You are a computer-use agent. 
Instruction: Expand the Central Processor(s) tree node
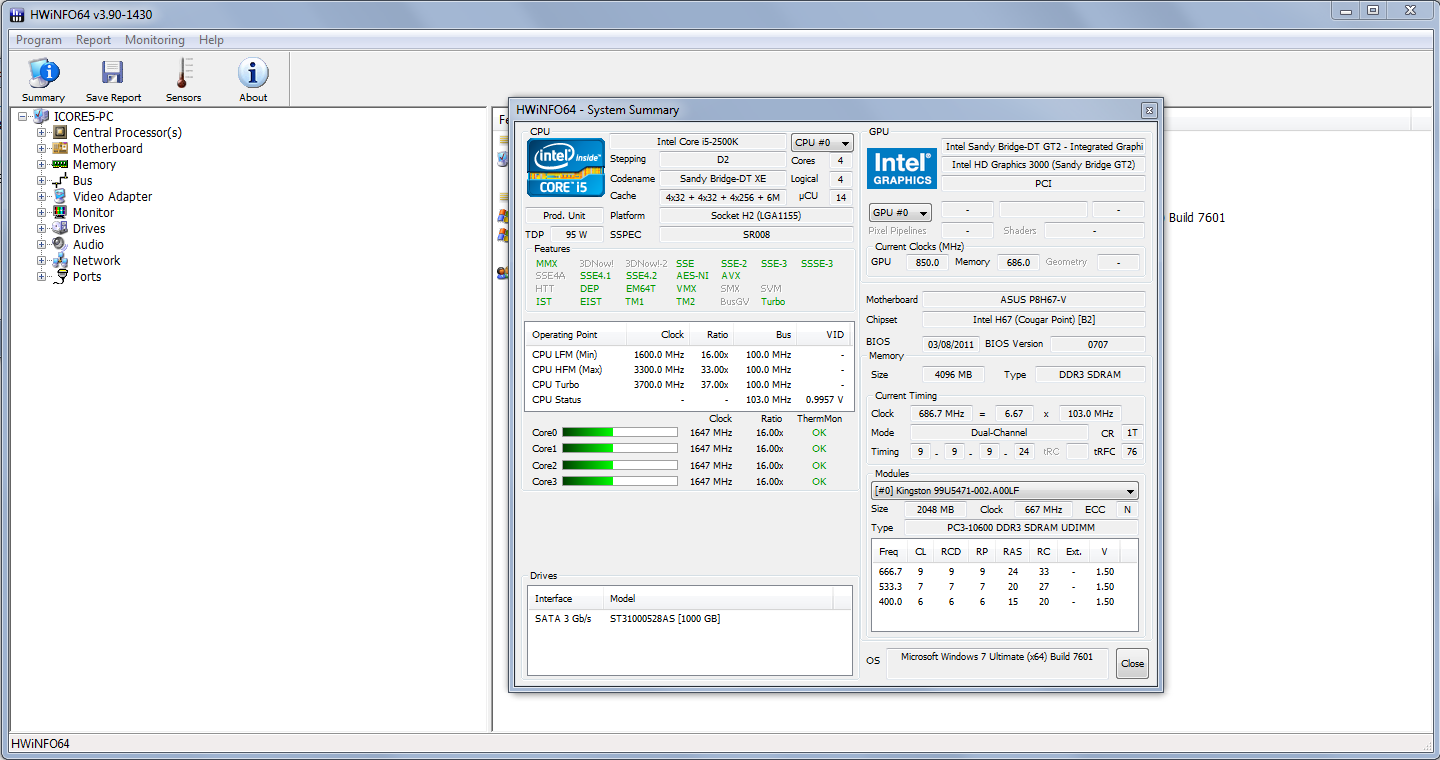coord(41,132)
